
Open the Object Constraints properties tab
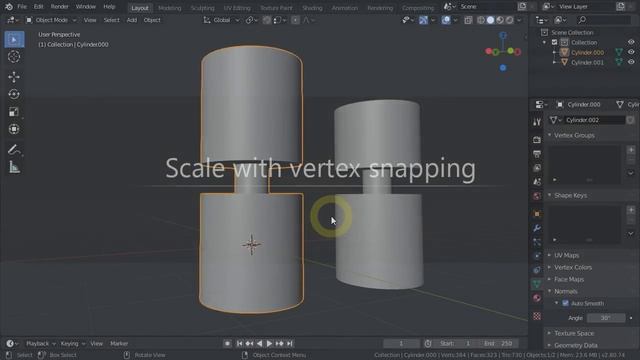537,270
